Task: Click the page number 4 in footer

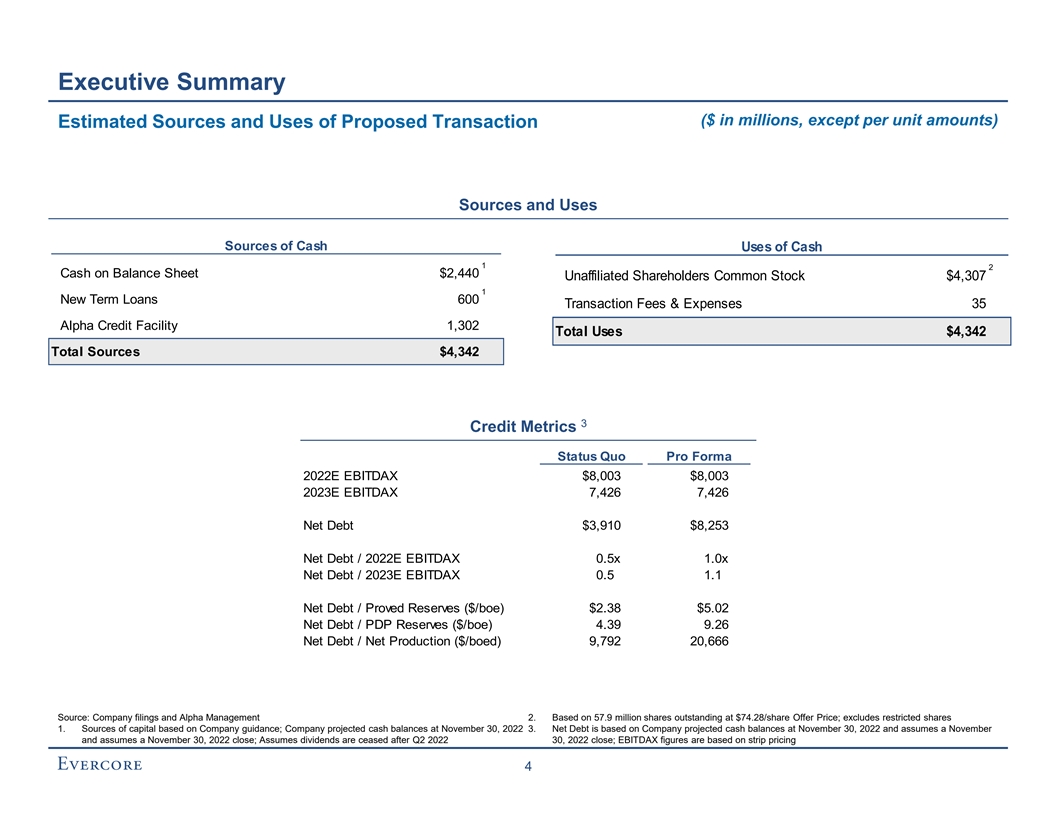Action: click(x=528, y=768)
